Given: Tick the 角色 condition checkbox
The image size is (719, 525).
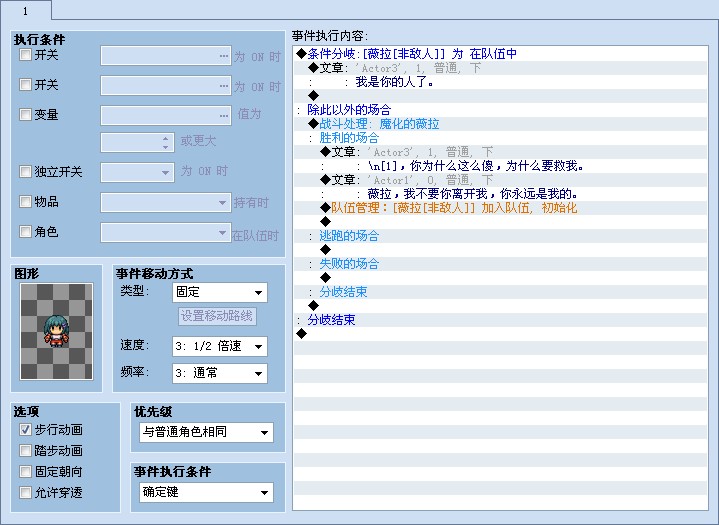Looking at the screenshot, I should pyautogui.click(x=25, y=232).
